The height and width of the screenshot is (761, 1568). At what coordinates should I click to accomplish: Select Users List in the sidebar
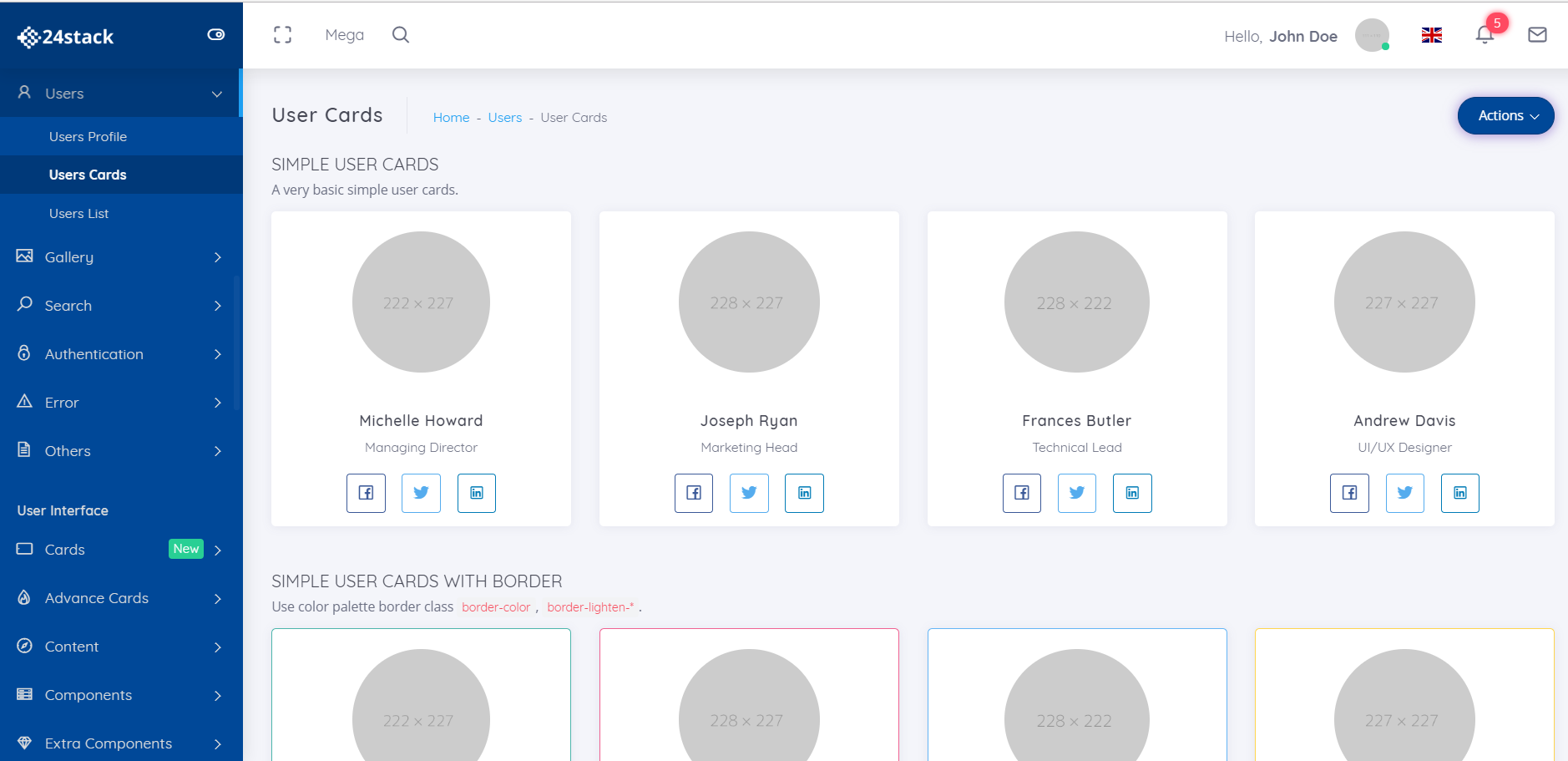(x=78, y=214)
